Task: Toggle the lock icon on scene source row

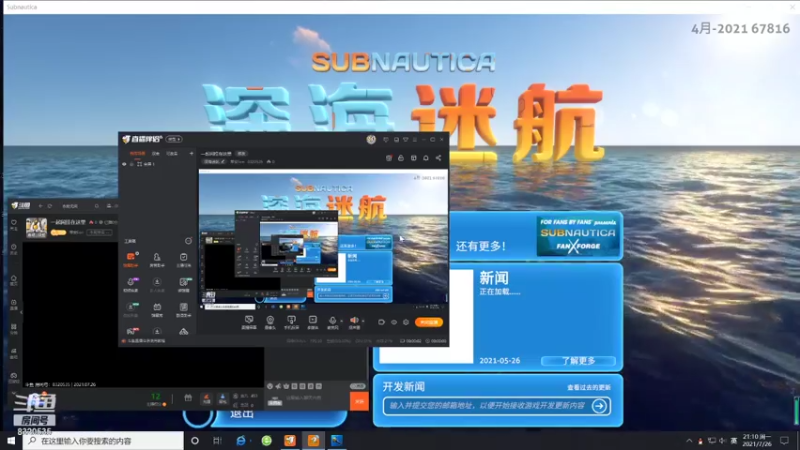Action: [x=132, y=164]
